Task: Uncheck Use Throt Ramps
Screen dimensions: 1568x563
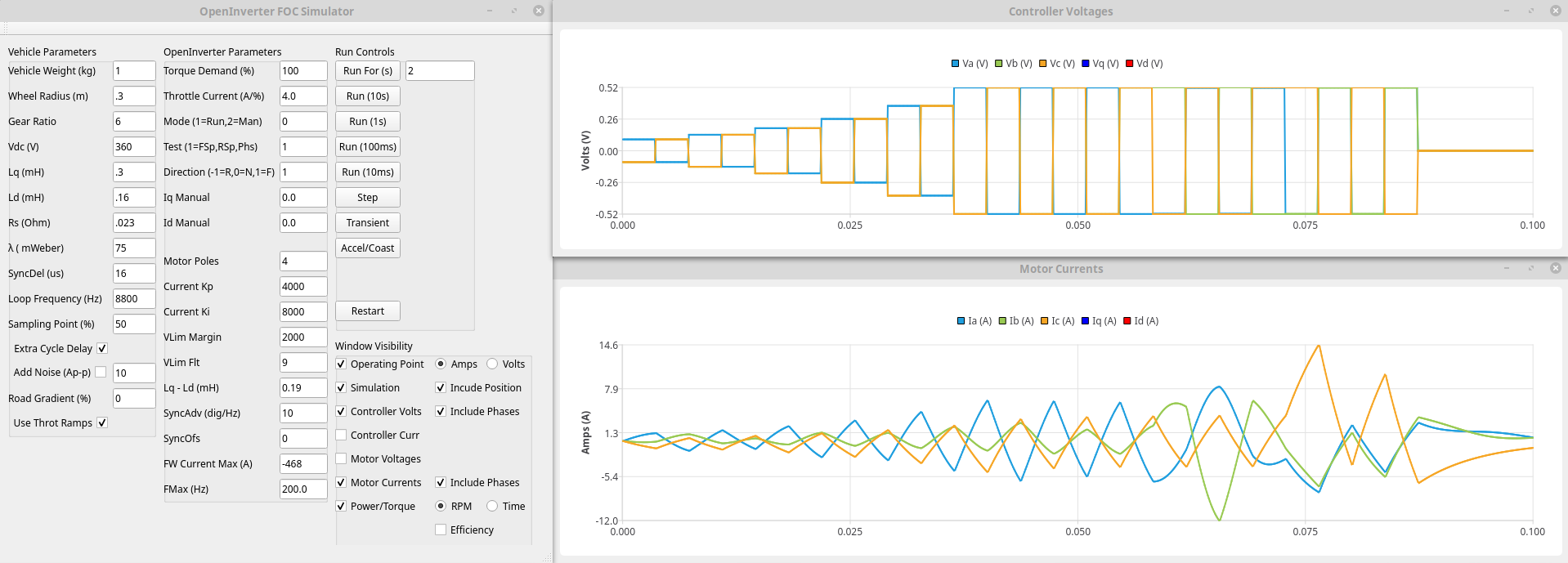Action: click(102, 422)
